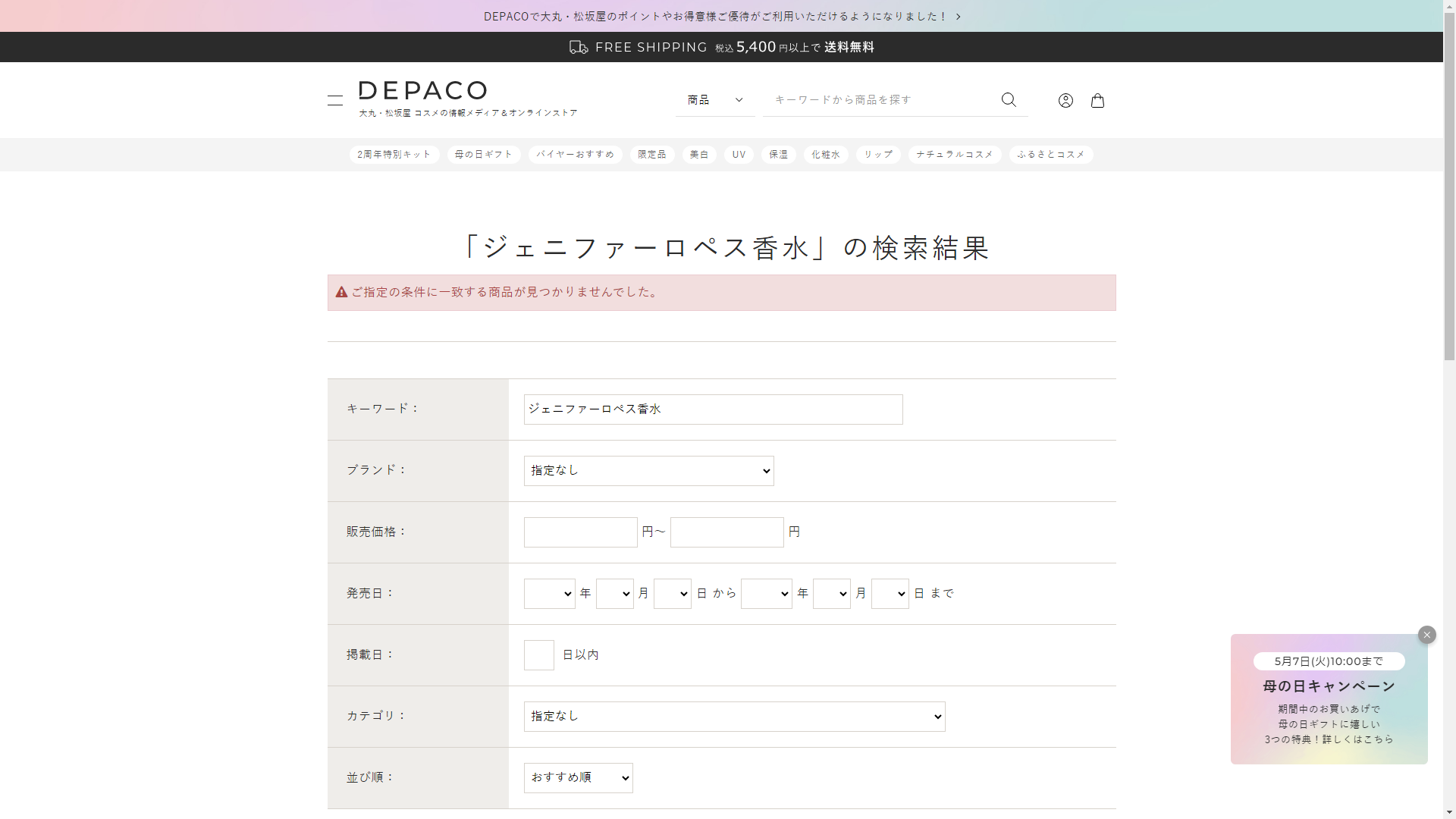Open the 商品 search type dropdown
The height and width of the screenshot is (819, 1456).
[x=715, y=100]
